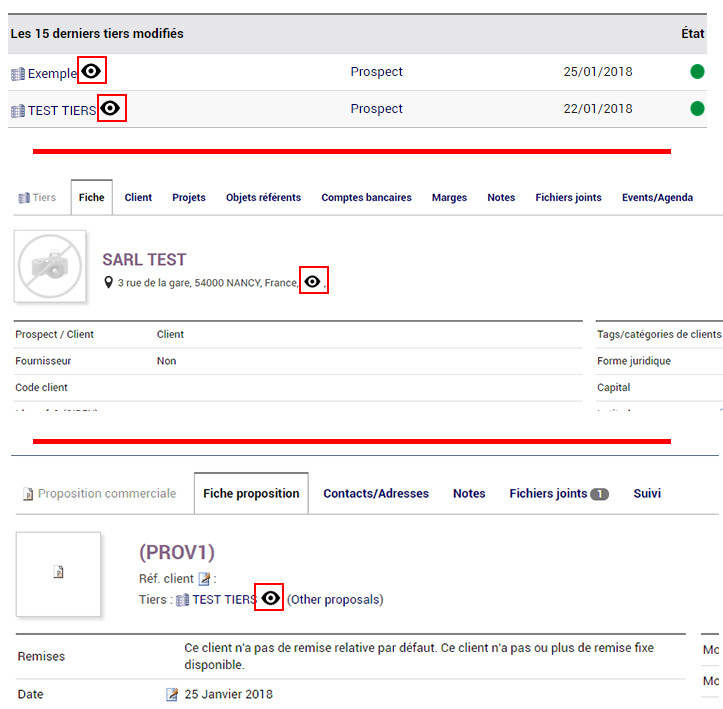
Task: Click the eye icon next to Exemple
Action: click(x=91, y=71)
